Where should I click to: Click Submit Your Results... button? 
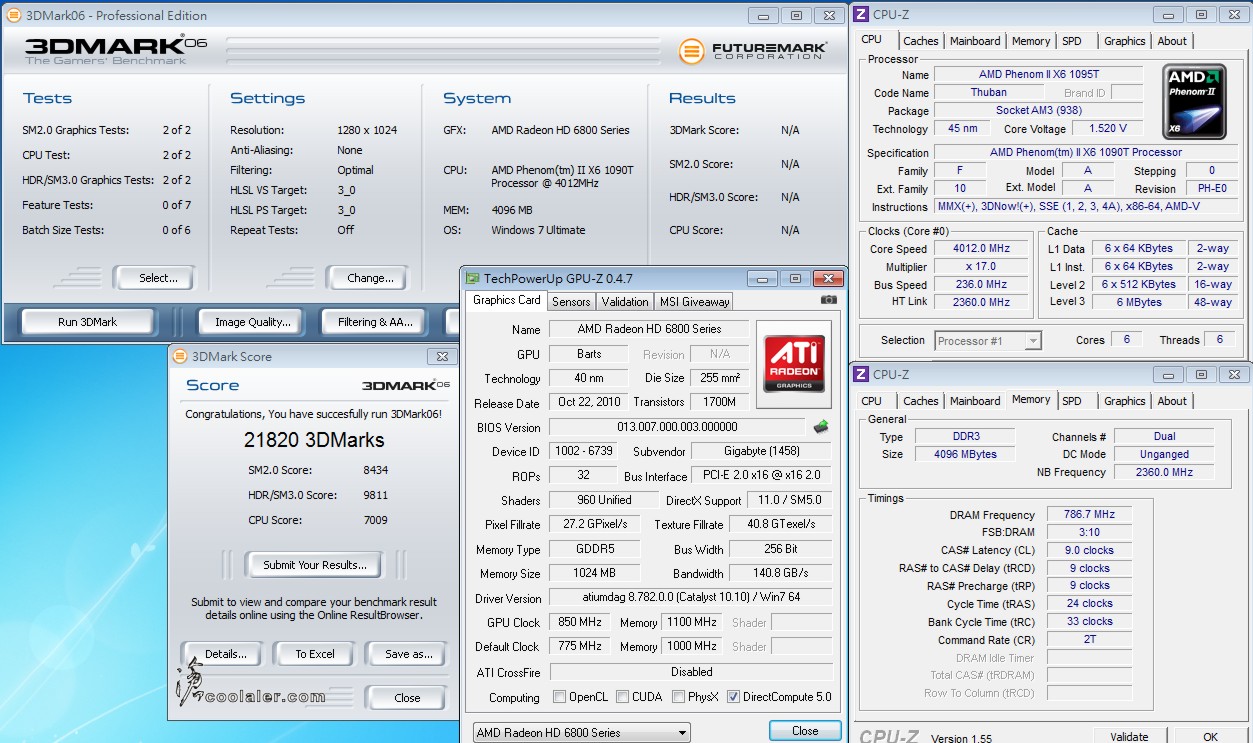(x=314, y=565)
